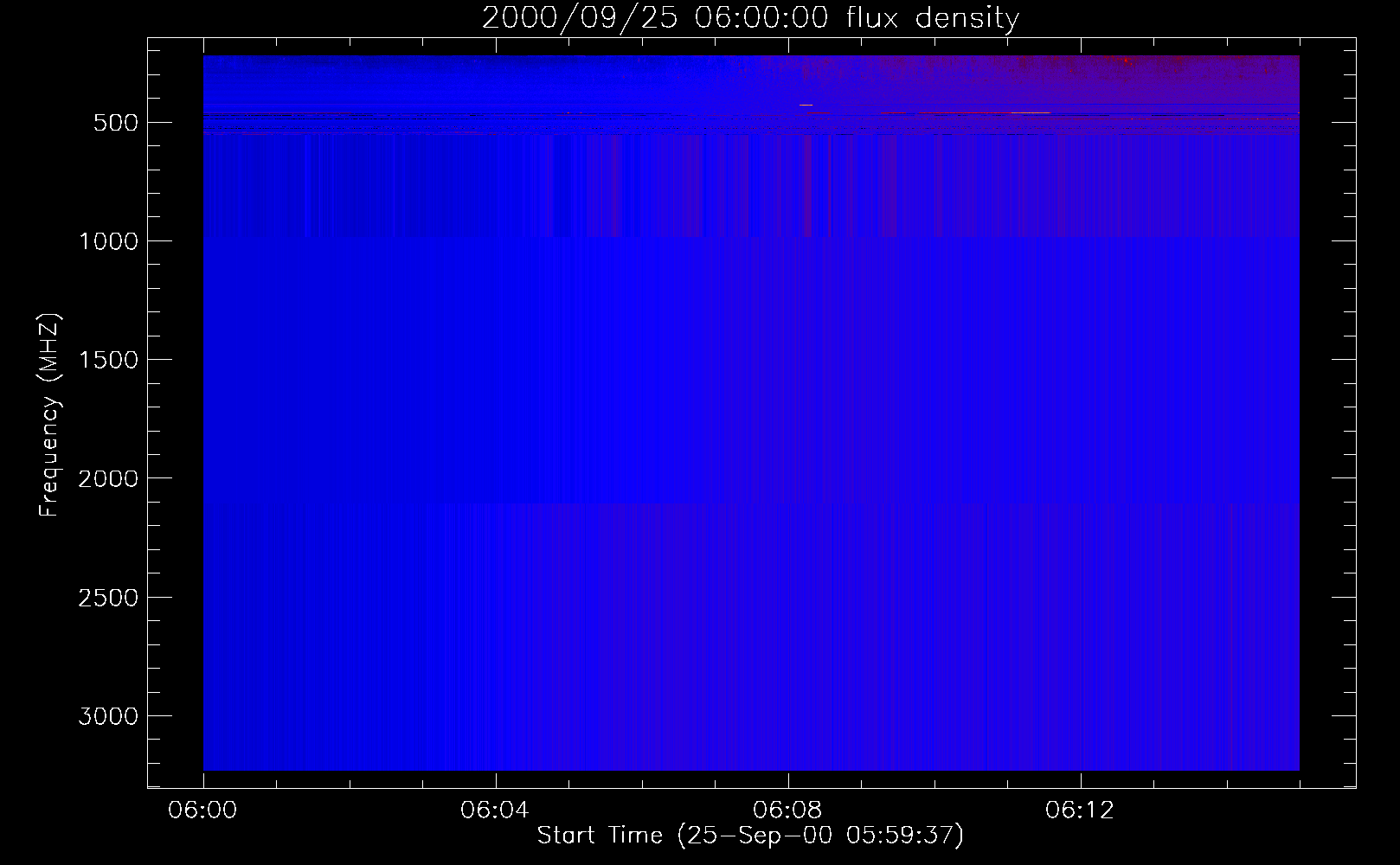This screenshot has width=1400, height=865.
Task: Click the 06:08 time tick label
Action: 787,811
